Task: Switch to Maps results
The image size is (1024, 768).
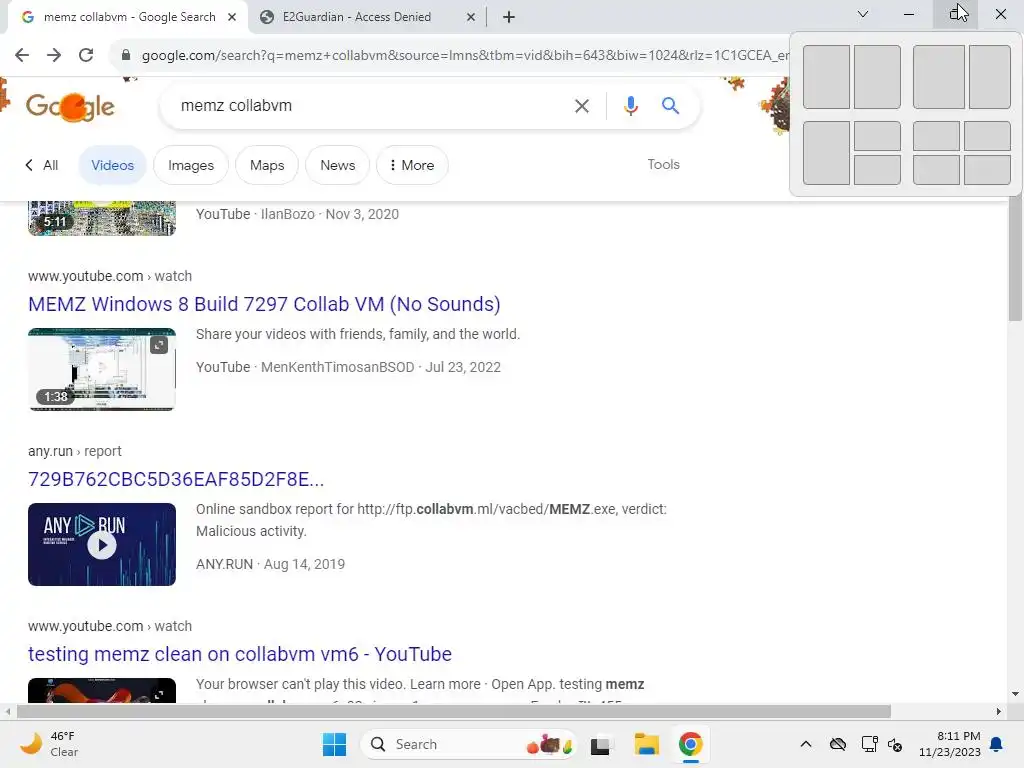Action: tap(267, 165)
